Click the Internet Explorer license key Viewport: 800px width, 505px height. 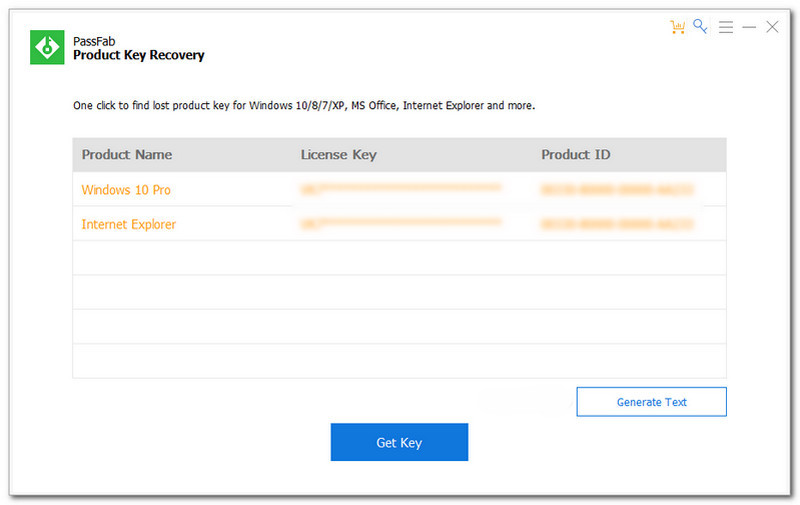[400, 224]
